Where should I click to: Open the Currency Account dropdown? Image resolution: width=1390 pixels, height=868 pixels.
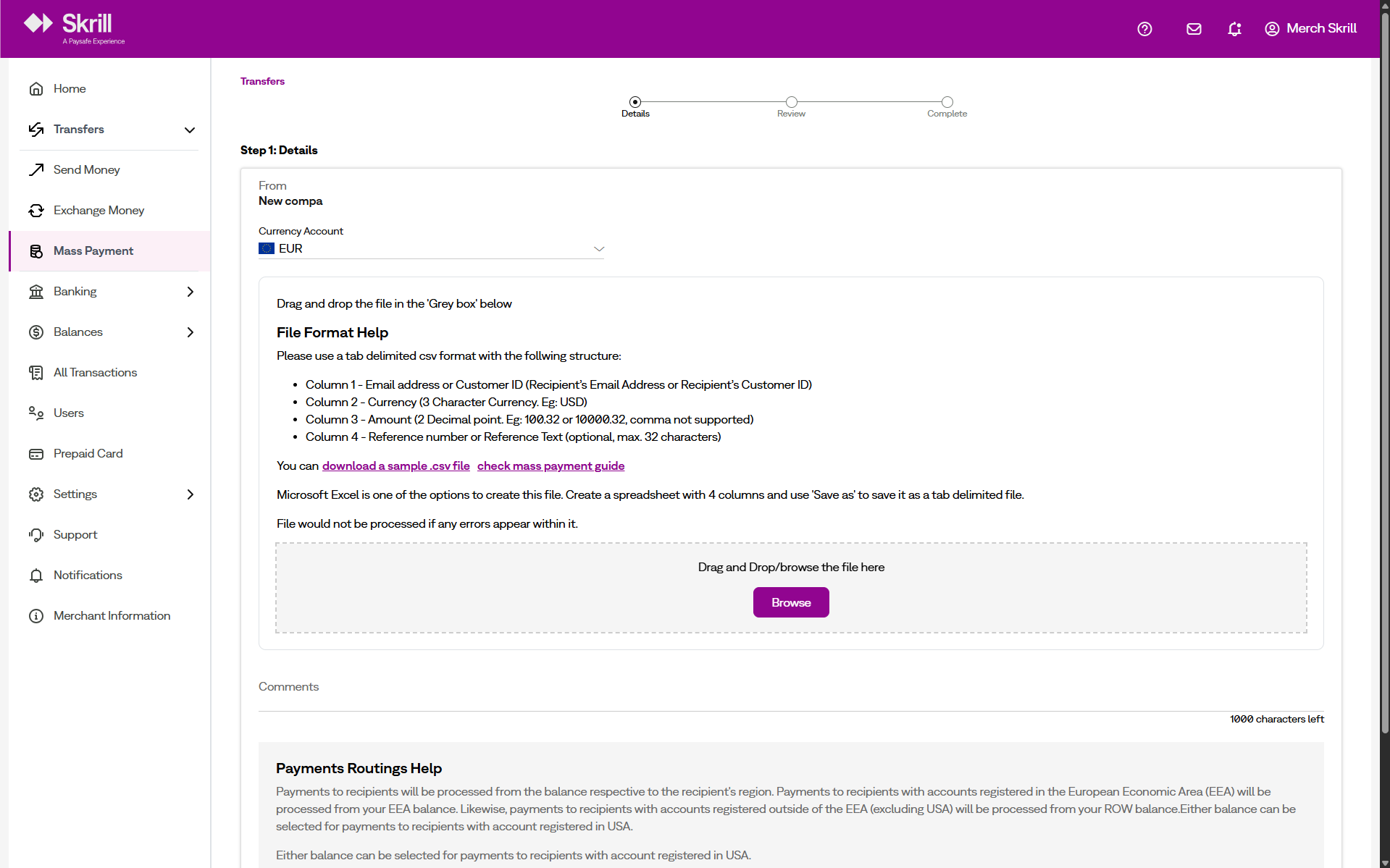(x=598, y=248)
